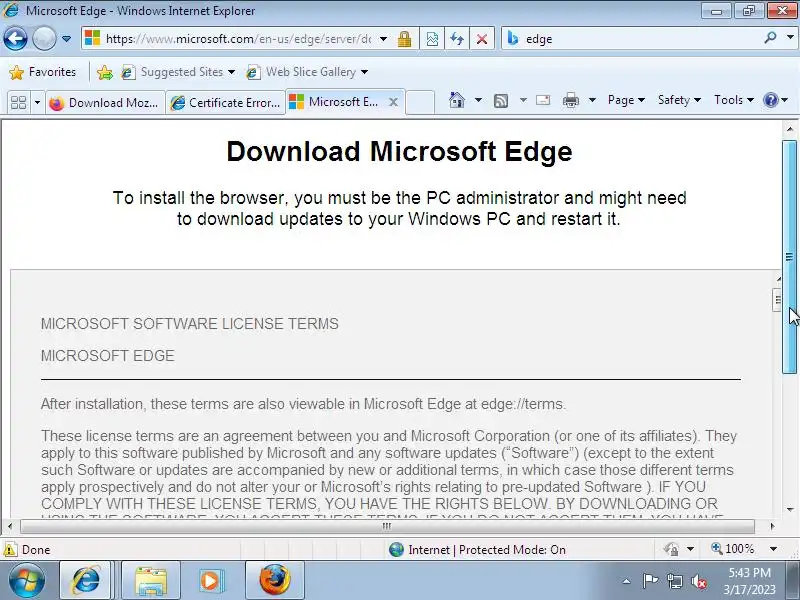800x600 pixels.
Task: Click the license box vertical scroll thumb
Action: 778,299
